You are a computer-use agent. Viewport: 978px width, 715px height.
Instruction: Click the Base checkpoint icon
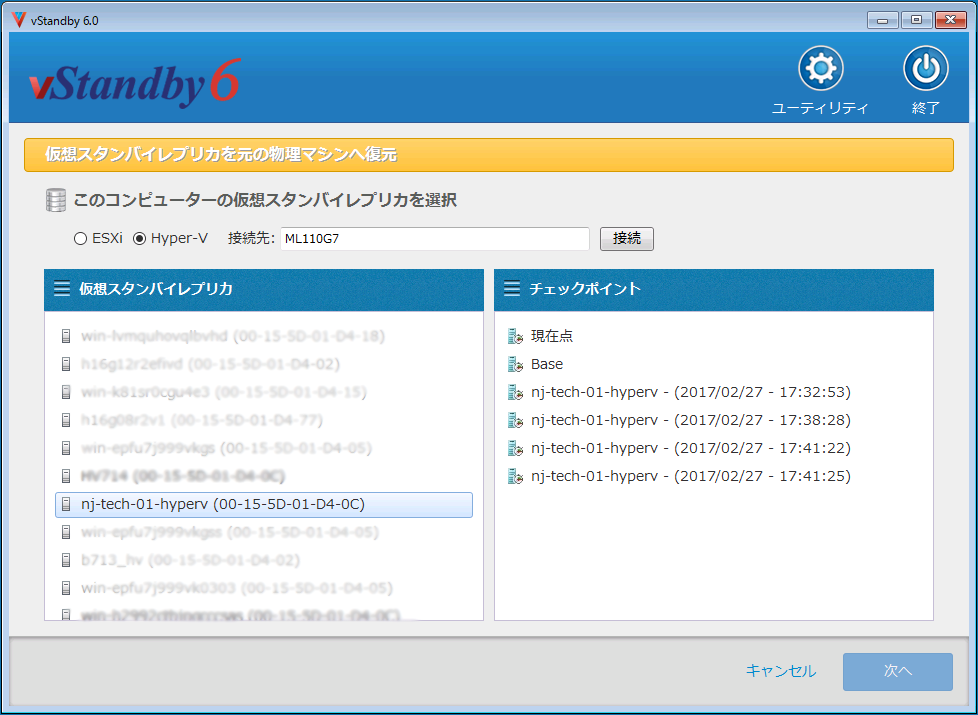tap(515, 364)
